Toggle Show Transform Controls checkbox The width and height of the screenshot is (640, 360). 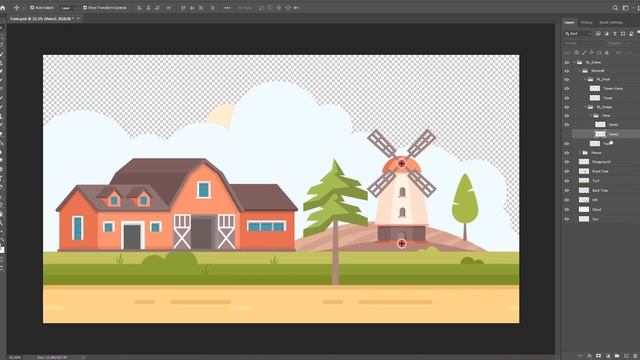point(85,8)
